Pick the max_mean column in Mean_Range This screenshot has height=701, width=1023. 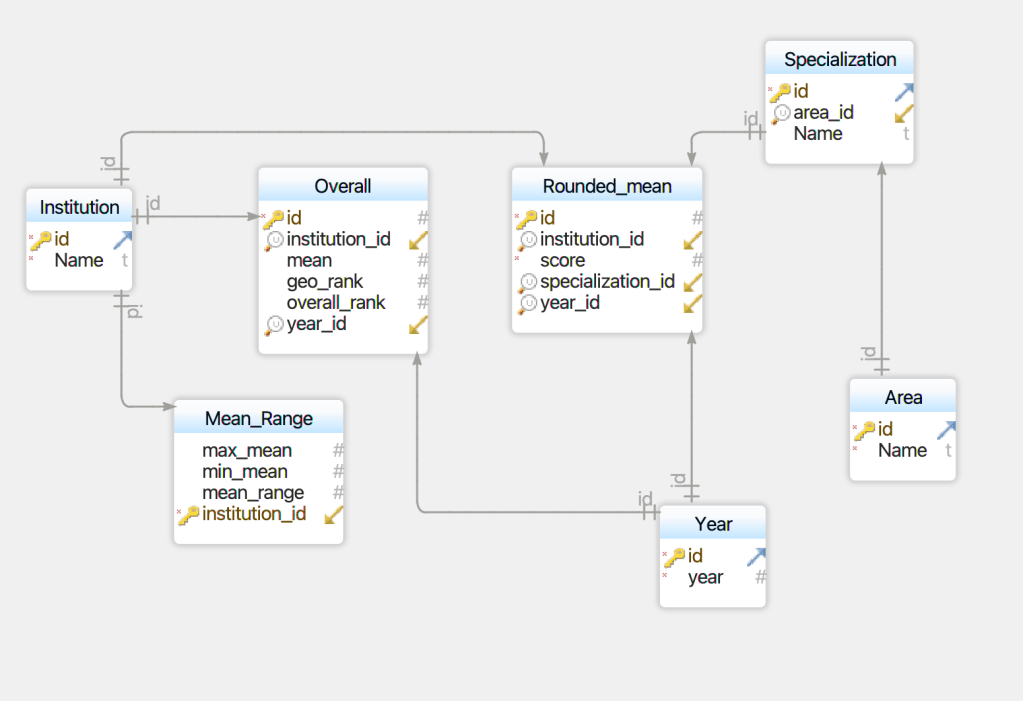tap(246, 451)
